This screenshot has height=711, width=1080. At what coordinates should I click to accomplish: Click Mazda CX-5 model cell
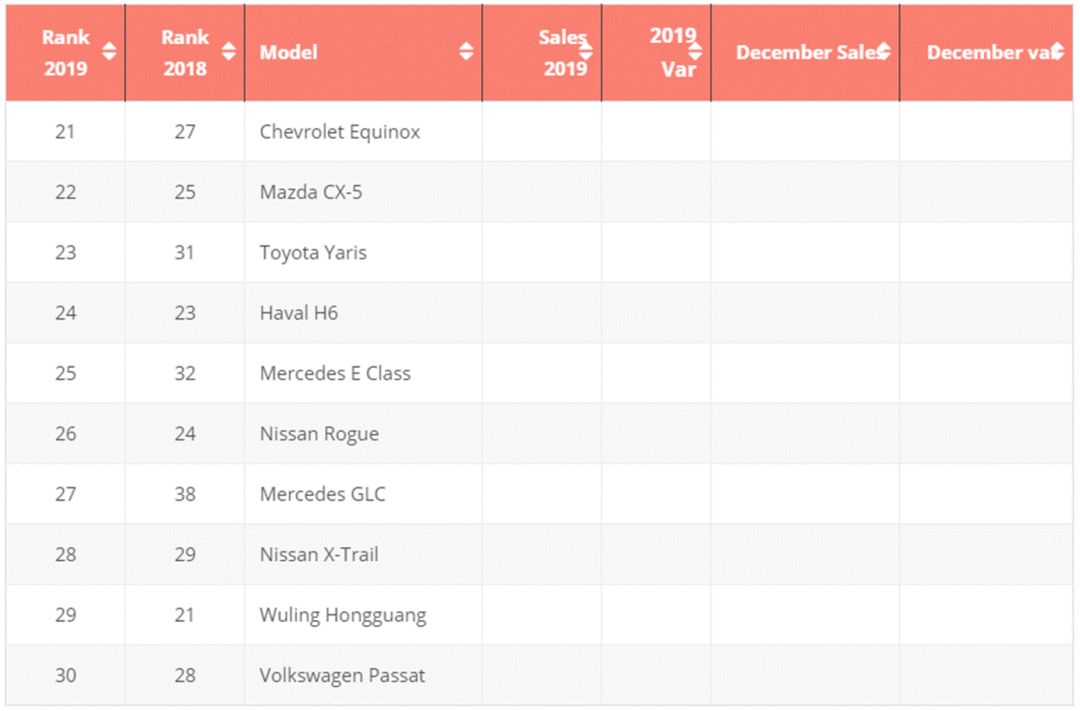(311, 192)
